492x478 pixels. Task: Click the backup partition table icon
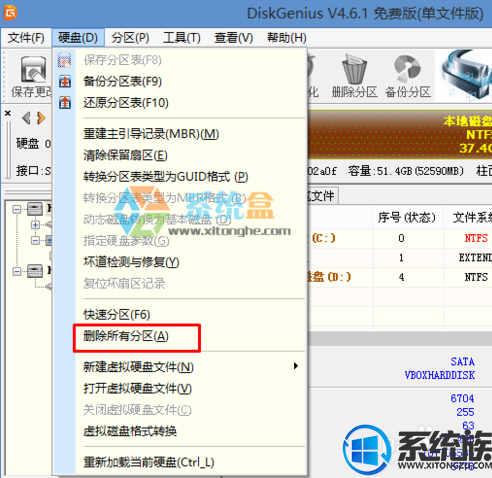[x=65, y=81]
